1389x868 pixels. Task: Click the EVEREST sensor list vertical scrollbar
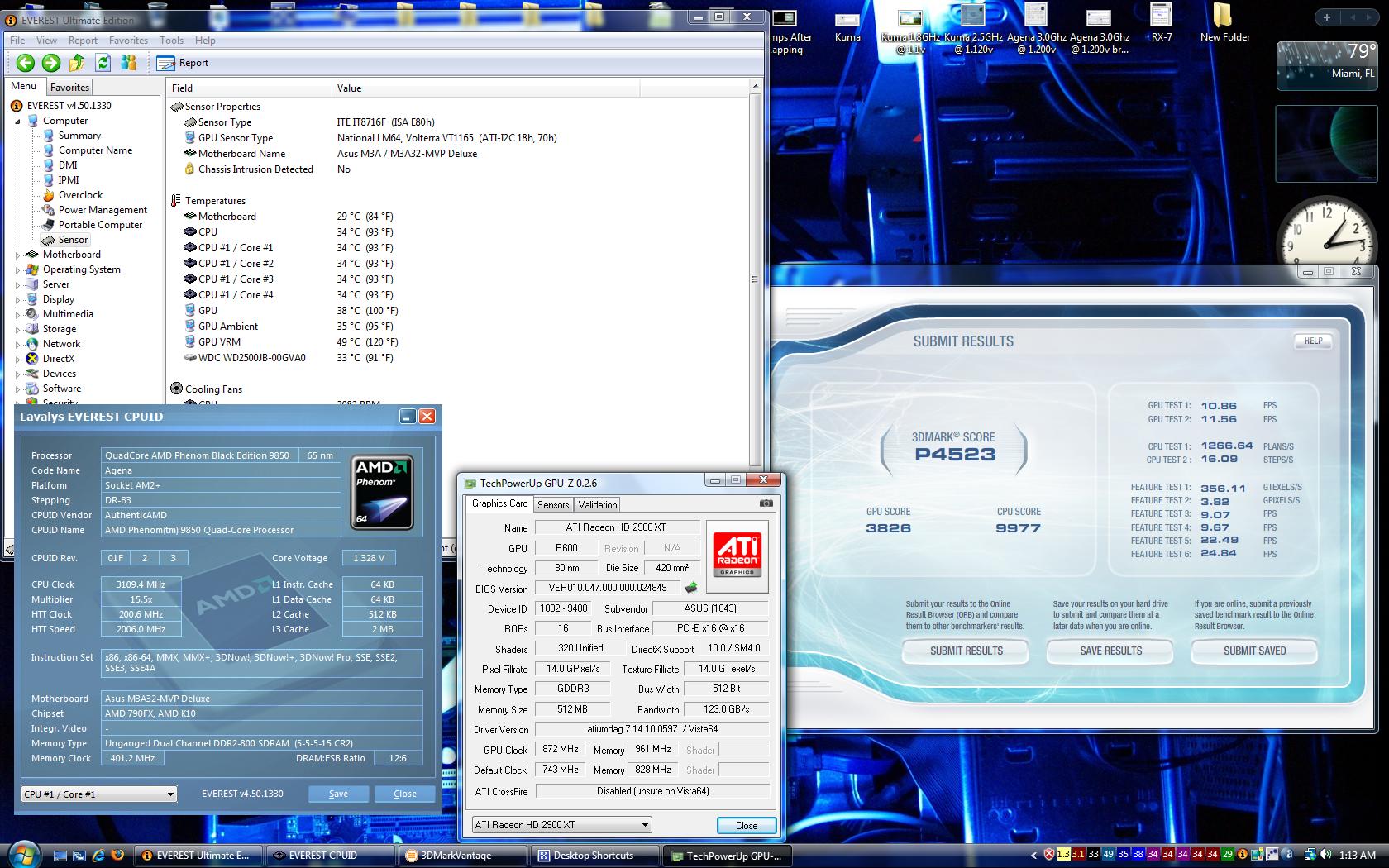[x=755, y=279]
